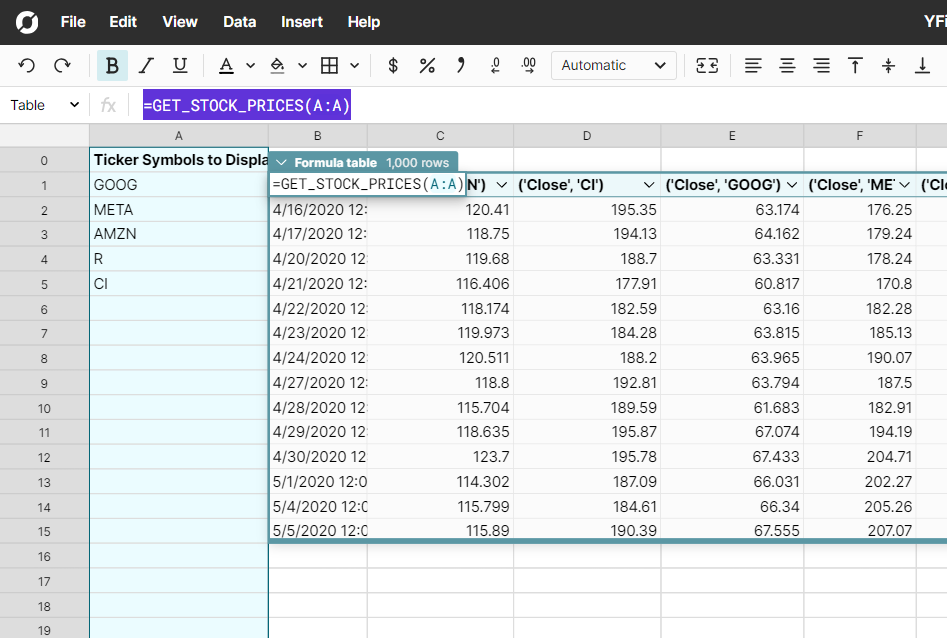Open the Automatic number format dropdown

[x=613, y=65]
